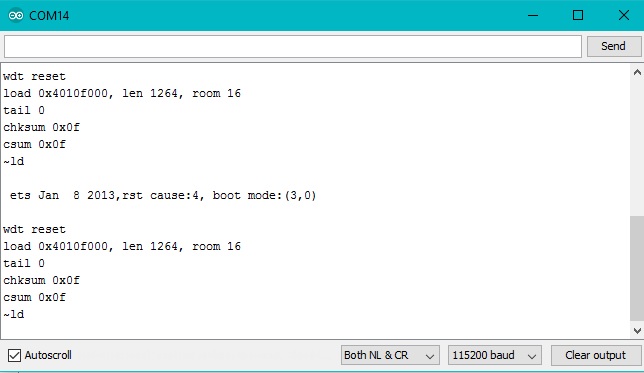Click the second 'wdt reset' line
Screen dimensions: 644x373
click(34, 229)
